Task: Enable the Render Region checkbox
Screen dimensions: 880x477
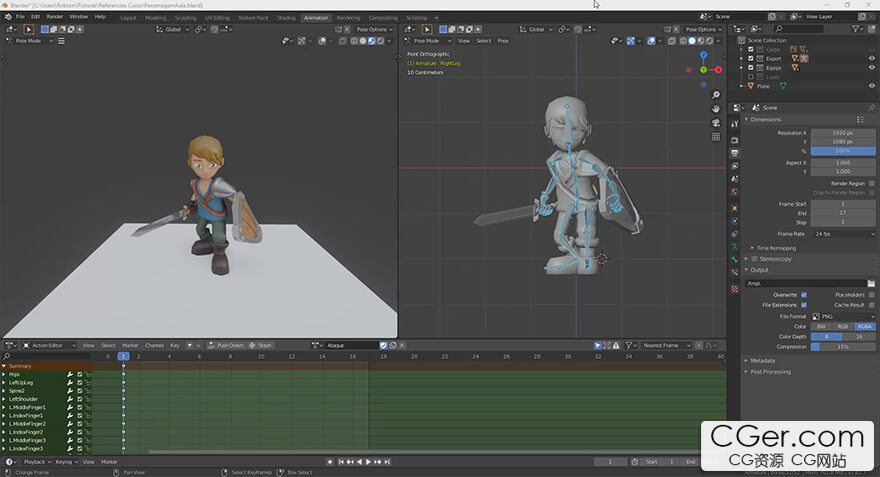Action: point(872,184)
